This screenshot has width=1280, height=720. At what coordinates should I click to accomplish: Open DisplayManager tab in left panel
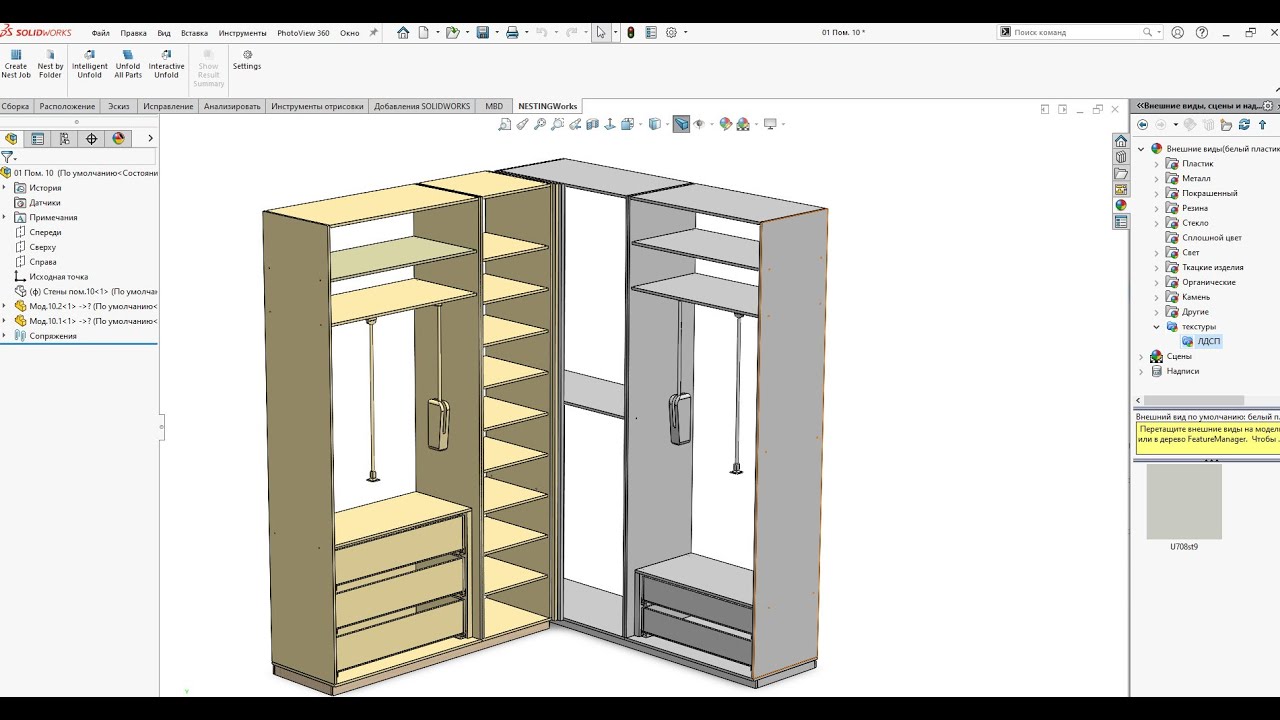click(118, 139)
